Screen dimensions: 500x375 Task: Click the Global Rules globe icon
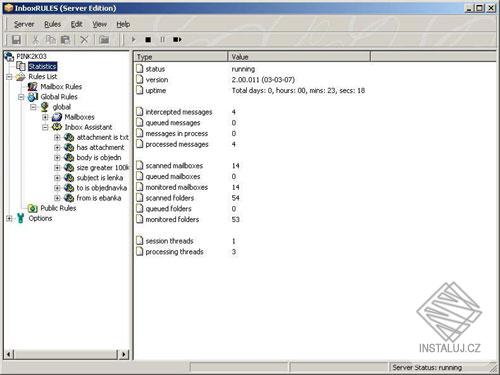33,97
